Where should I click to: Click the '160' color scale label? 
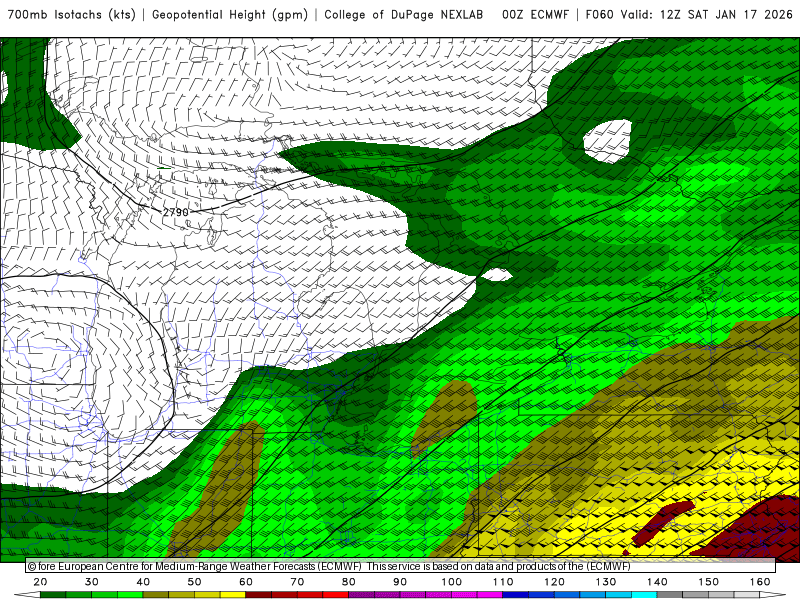tap(760, 582)
